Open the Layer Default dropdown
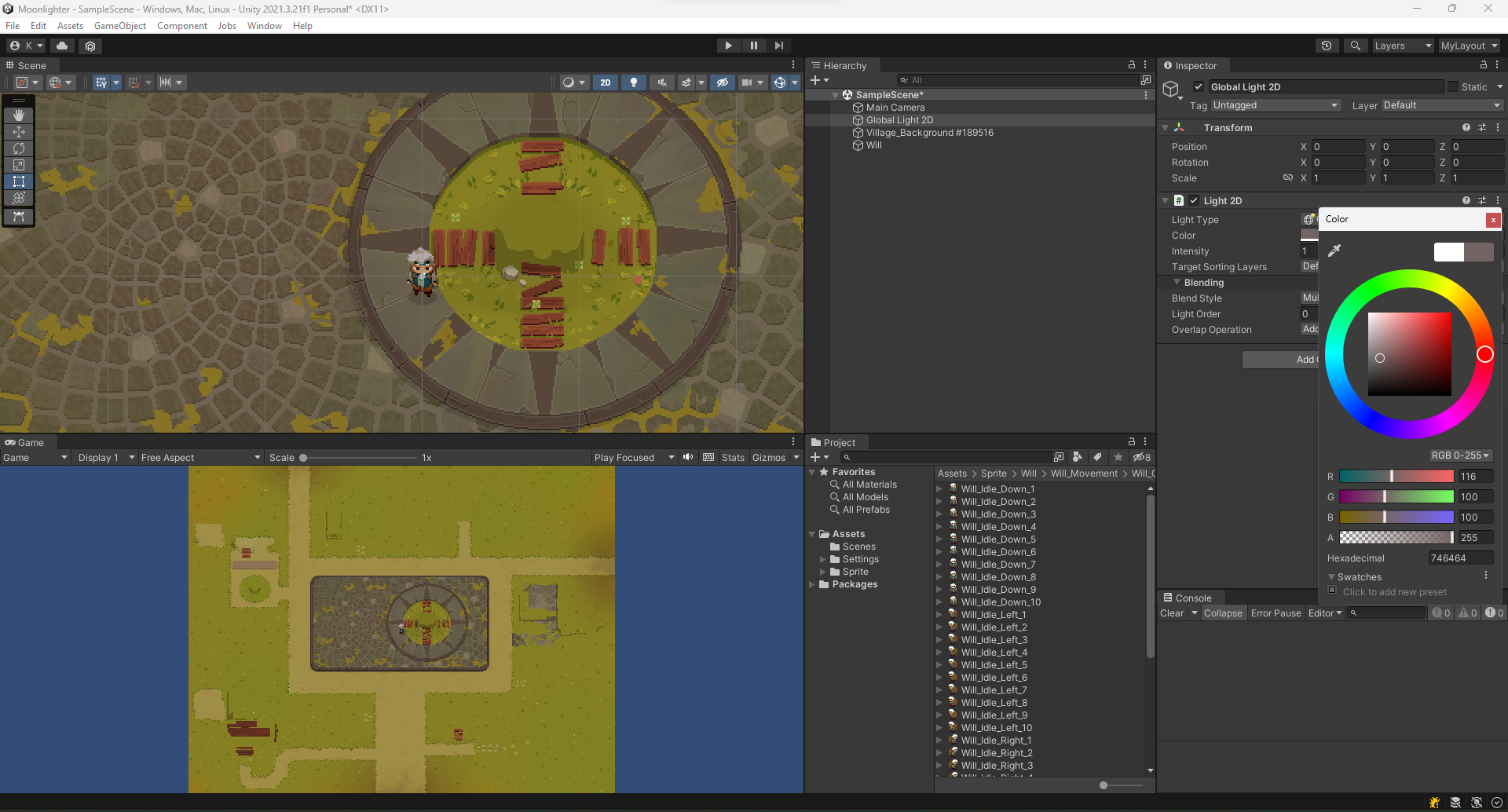The image size is (1508, 812). (1441, 105)
